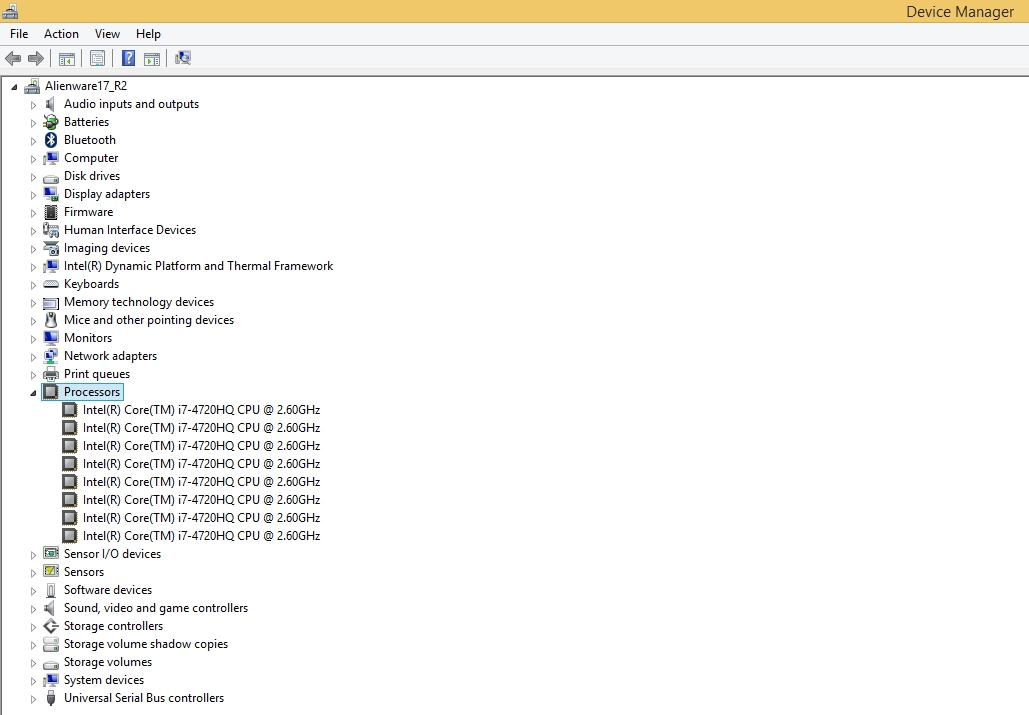This screenshot has height=715, width=1029.
Task: Expand Sound, video and game controllers
Action: point(33,609)
